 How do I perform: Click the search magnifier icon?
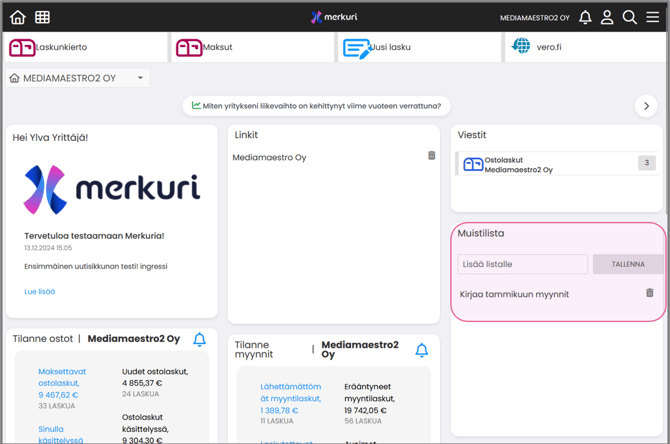[630, 17]
